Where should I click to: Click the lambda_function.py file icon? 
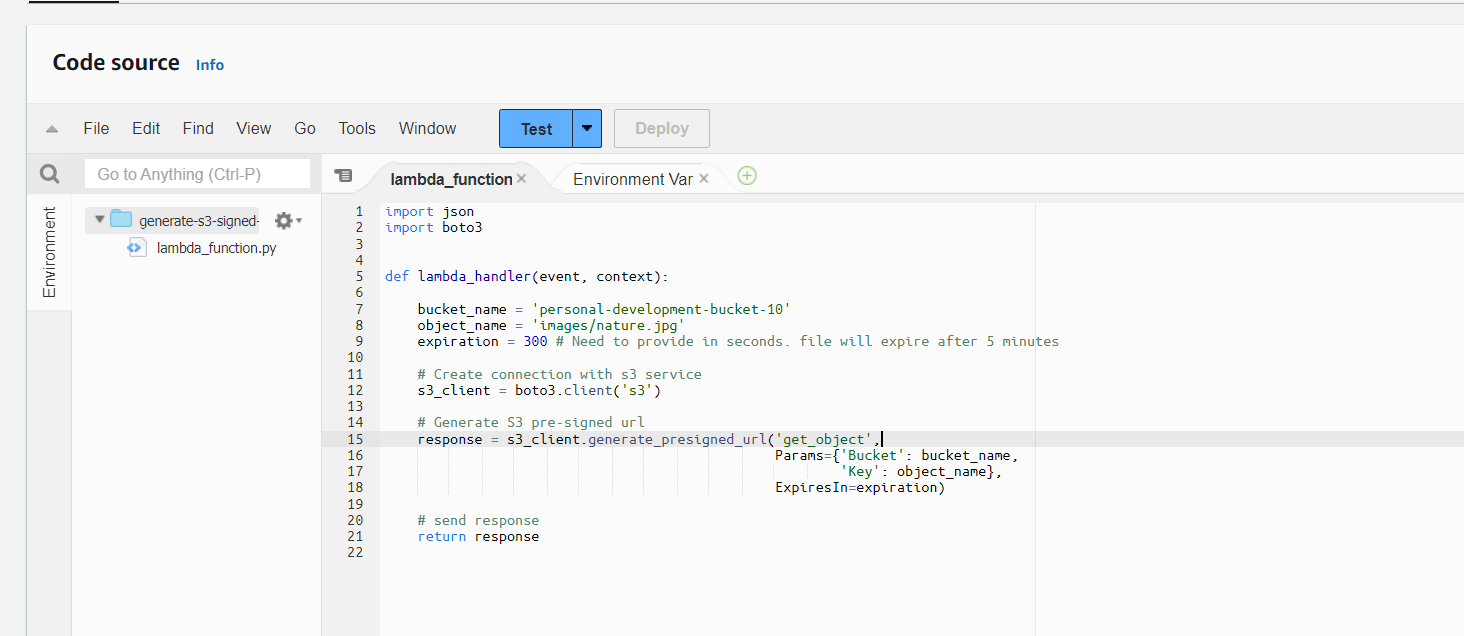point(137,247)
